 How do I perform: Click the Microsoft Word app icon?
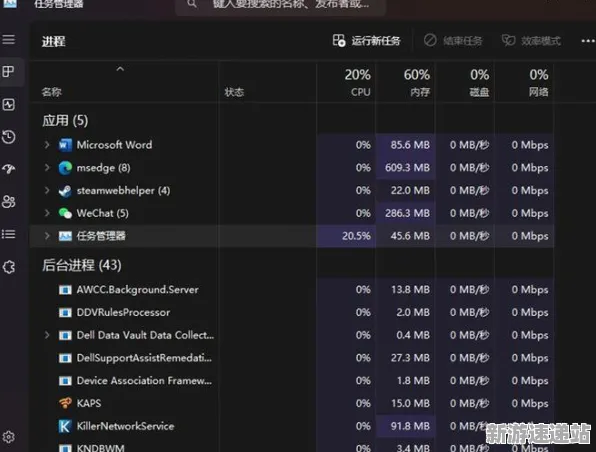tap(65, 145)
